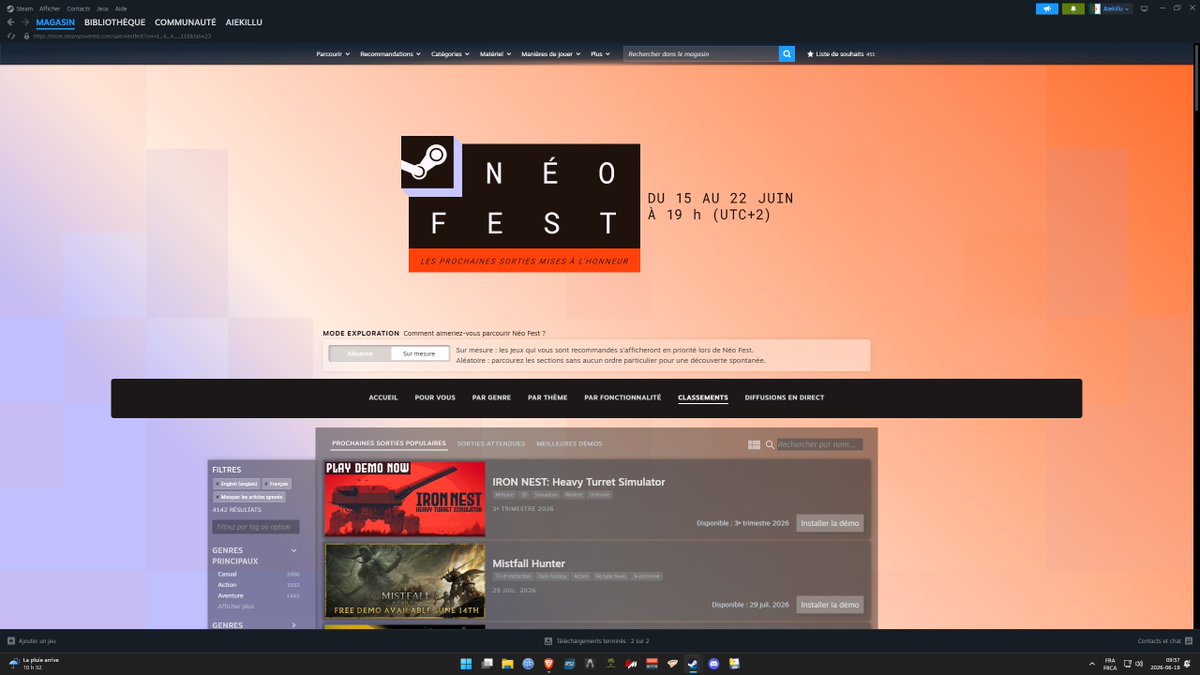Open File Explorer folder icon on taskbar
This screenshot has height=675, width=1200.
[507, 664]
